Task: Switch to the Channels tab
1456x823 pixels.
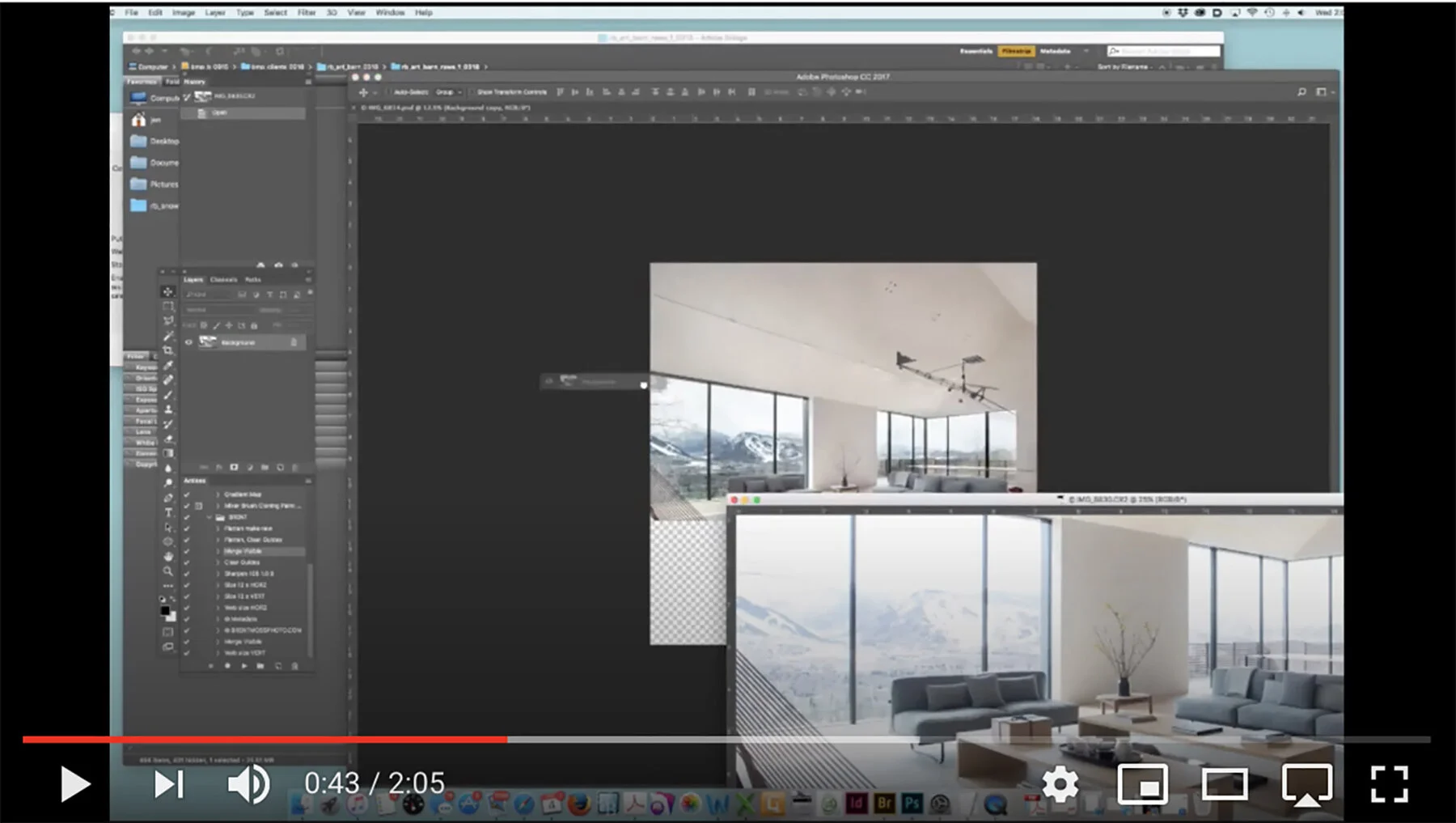Action: [x=224, y=280]
